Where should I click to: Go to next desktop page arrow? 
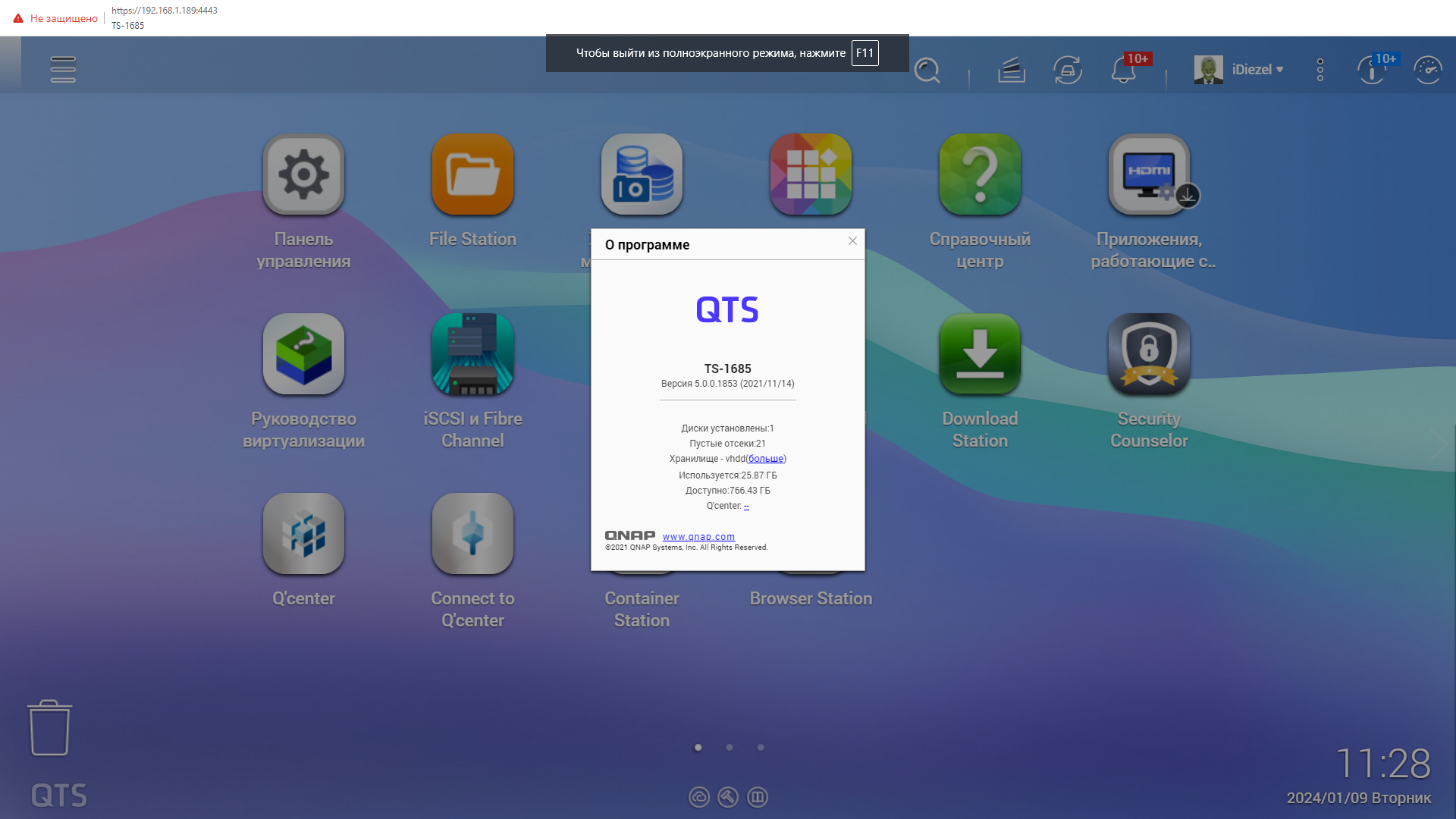pyautogui.click(x=1439, y=444)
